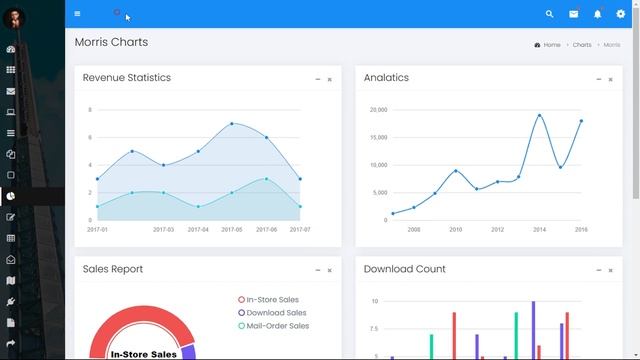The width and height of the screenshot is (640, 360).
Task: Click the page vertical scrollbar thumb
Action: click(636, 102)
